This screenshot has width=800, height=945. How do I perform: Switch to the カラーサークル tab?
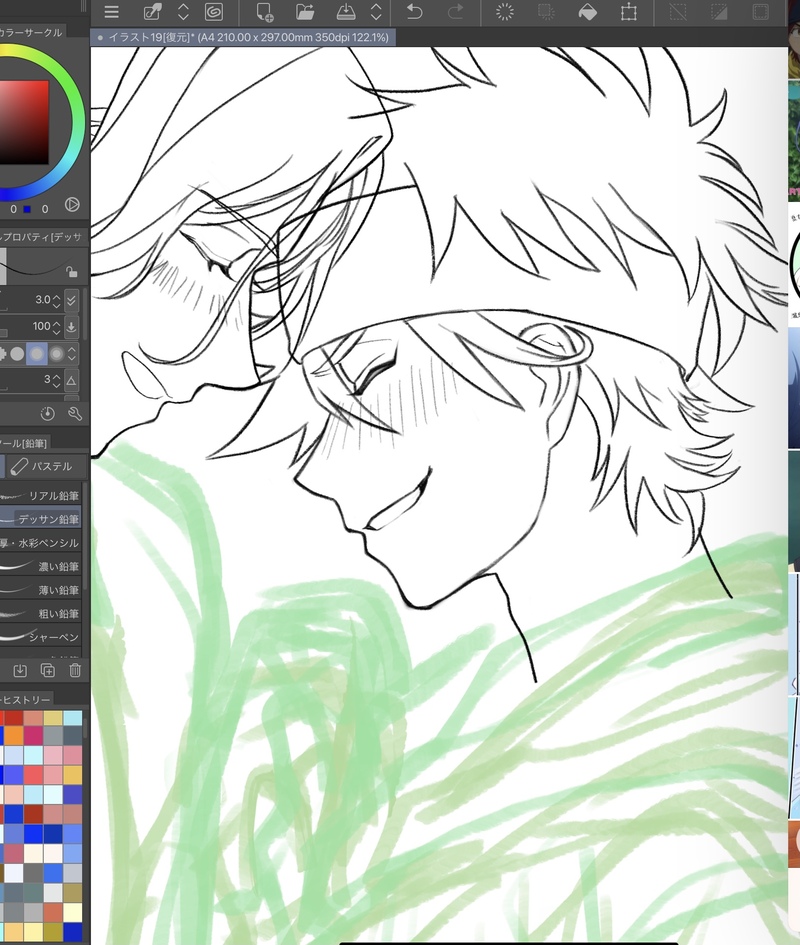click(31, 33)
